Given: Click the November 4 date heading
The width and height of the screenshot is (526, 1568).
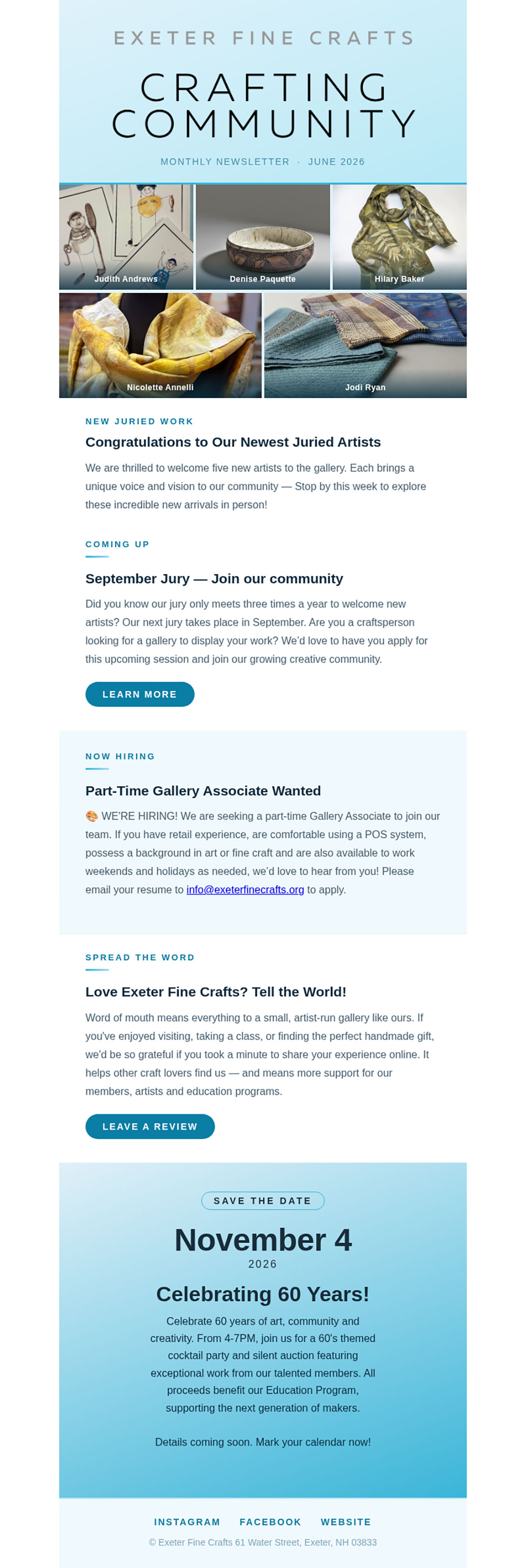Looking at the screenshot, I should [263, 1239].
